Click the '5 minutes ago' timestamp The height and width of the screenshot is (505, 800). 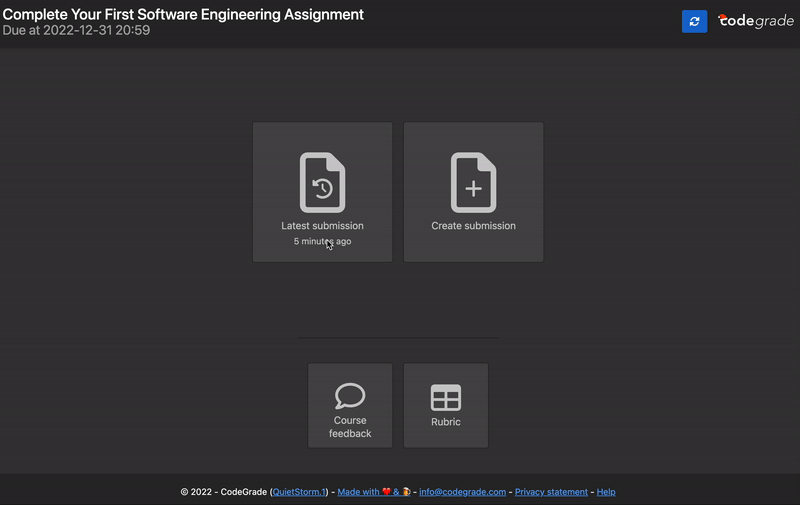tap(322, 241)
